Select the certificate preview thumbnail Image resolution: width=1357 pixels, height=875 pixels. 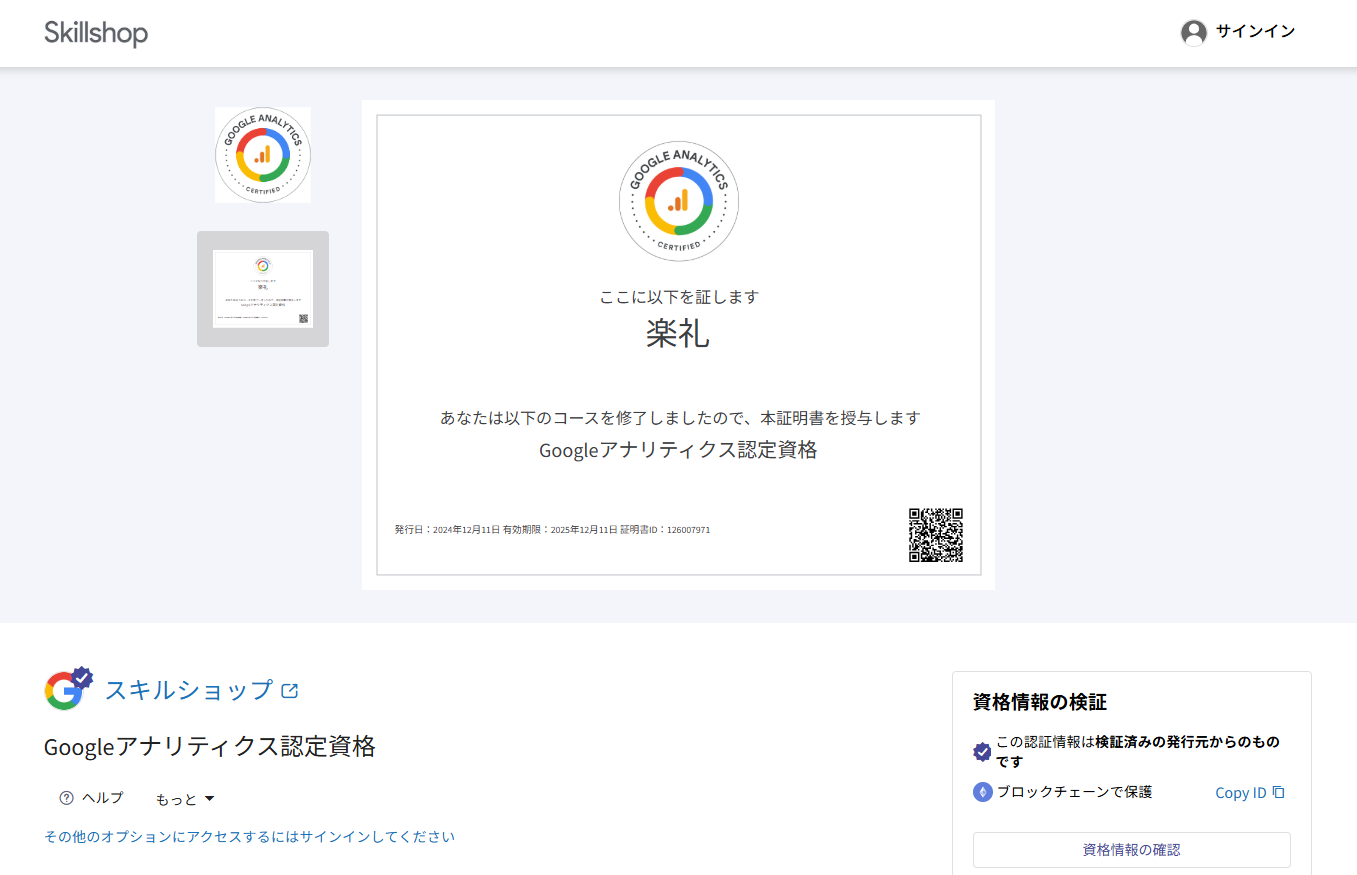[x=263, y=289]
